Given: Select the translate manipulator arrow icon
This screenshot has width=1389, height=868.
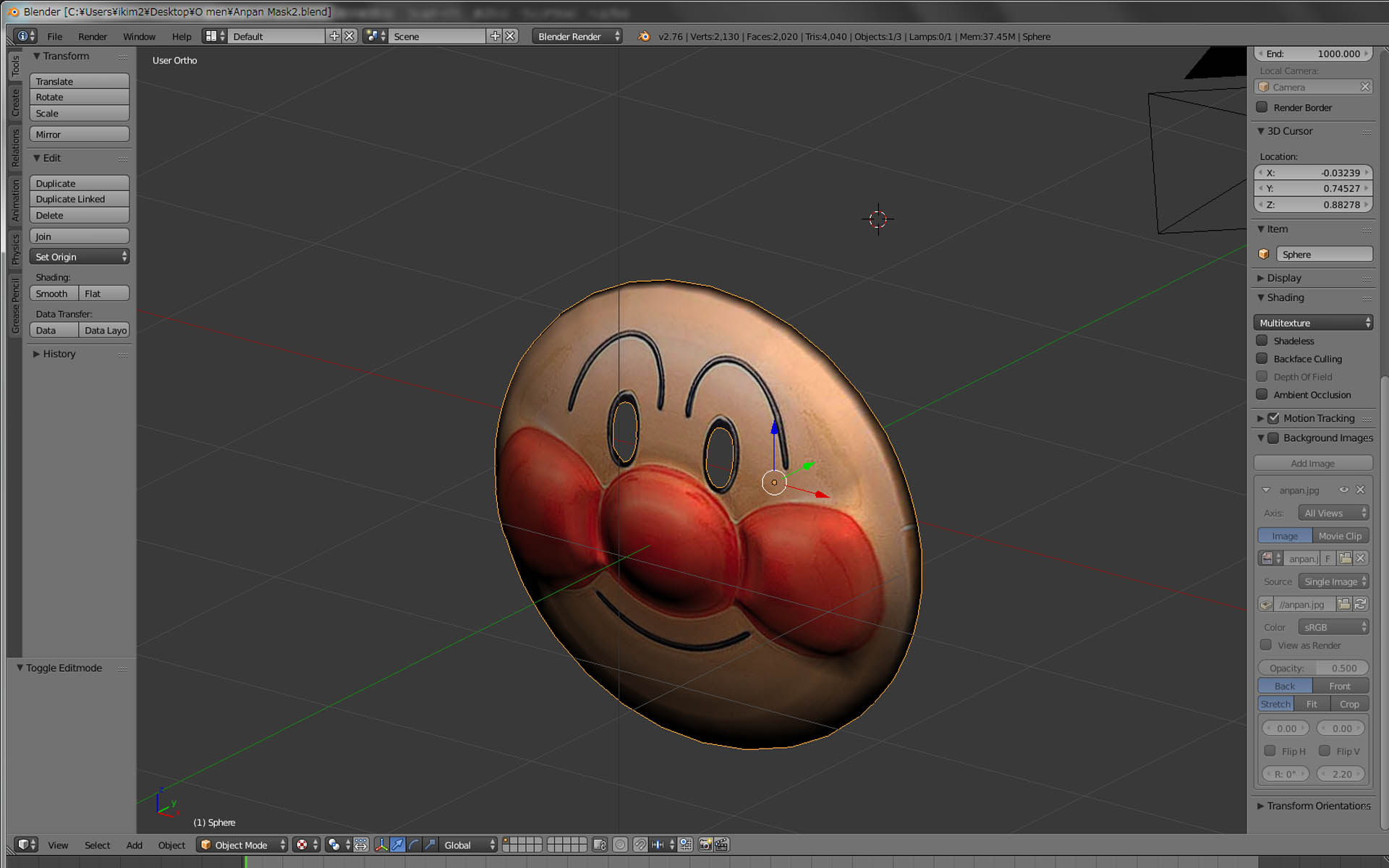Looking at the screenshot, I should (x=397, y=844).
